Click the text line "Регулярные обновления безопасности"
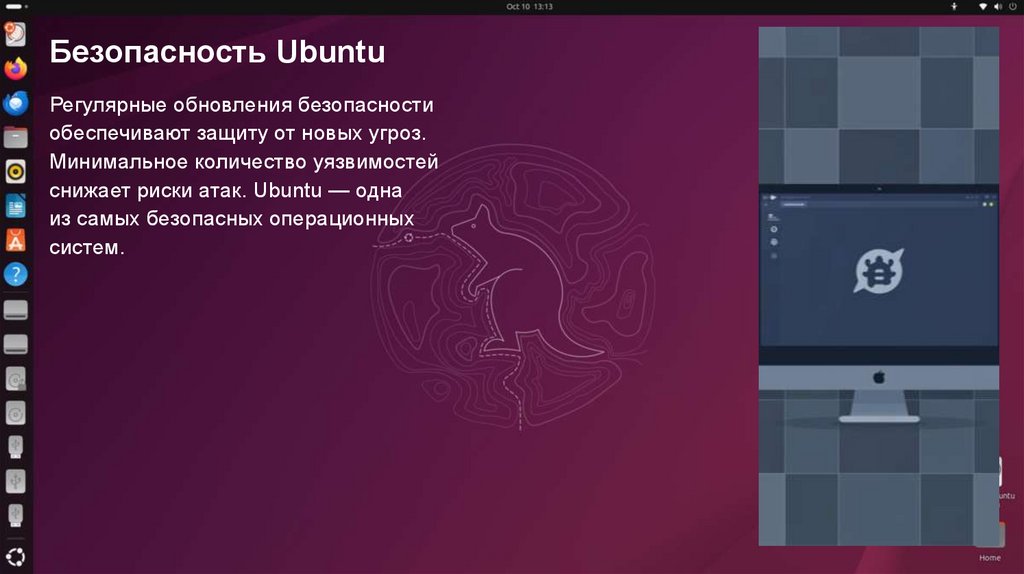Image resolution: width=1024 pixels, height=574 pixels. pyautogui.click(x=242, y=104)
